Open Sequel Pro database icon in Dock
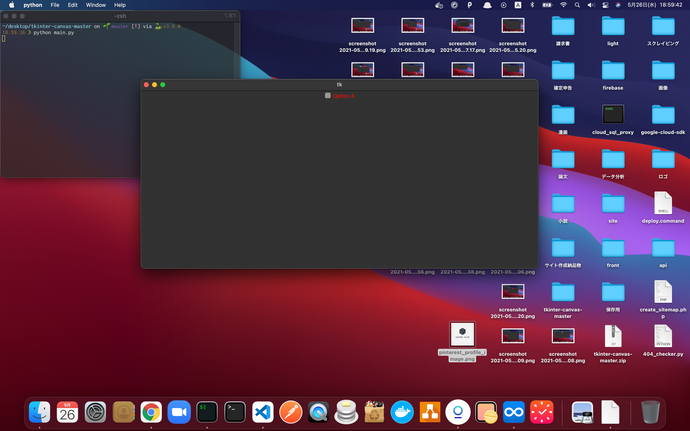 pos(346,412)
